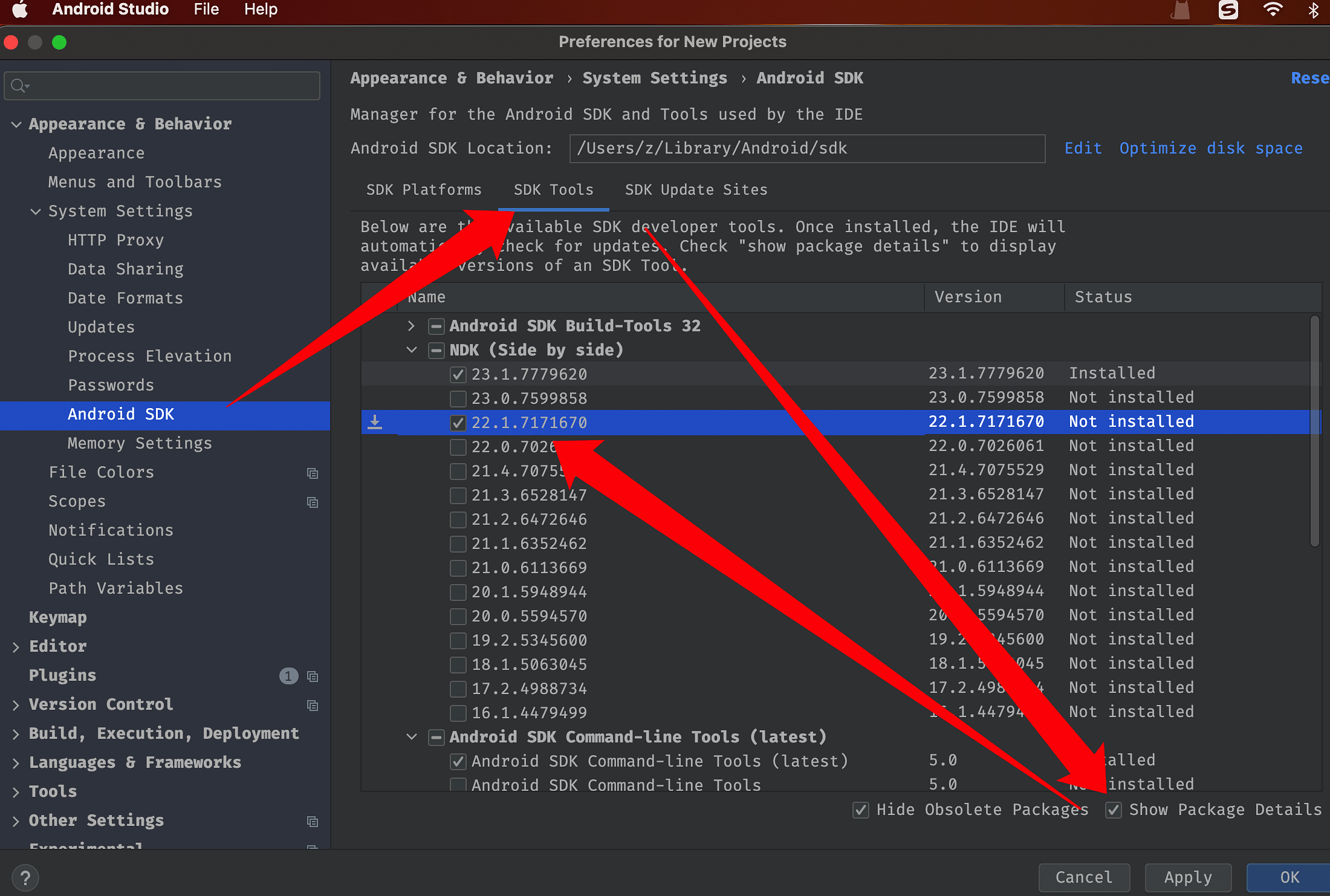
Task: Click the Cancel button
Action: (1084, 877)
